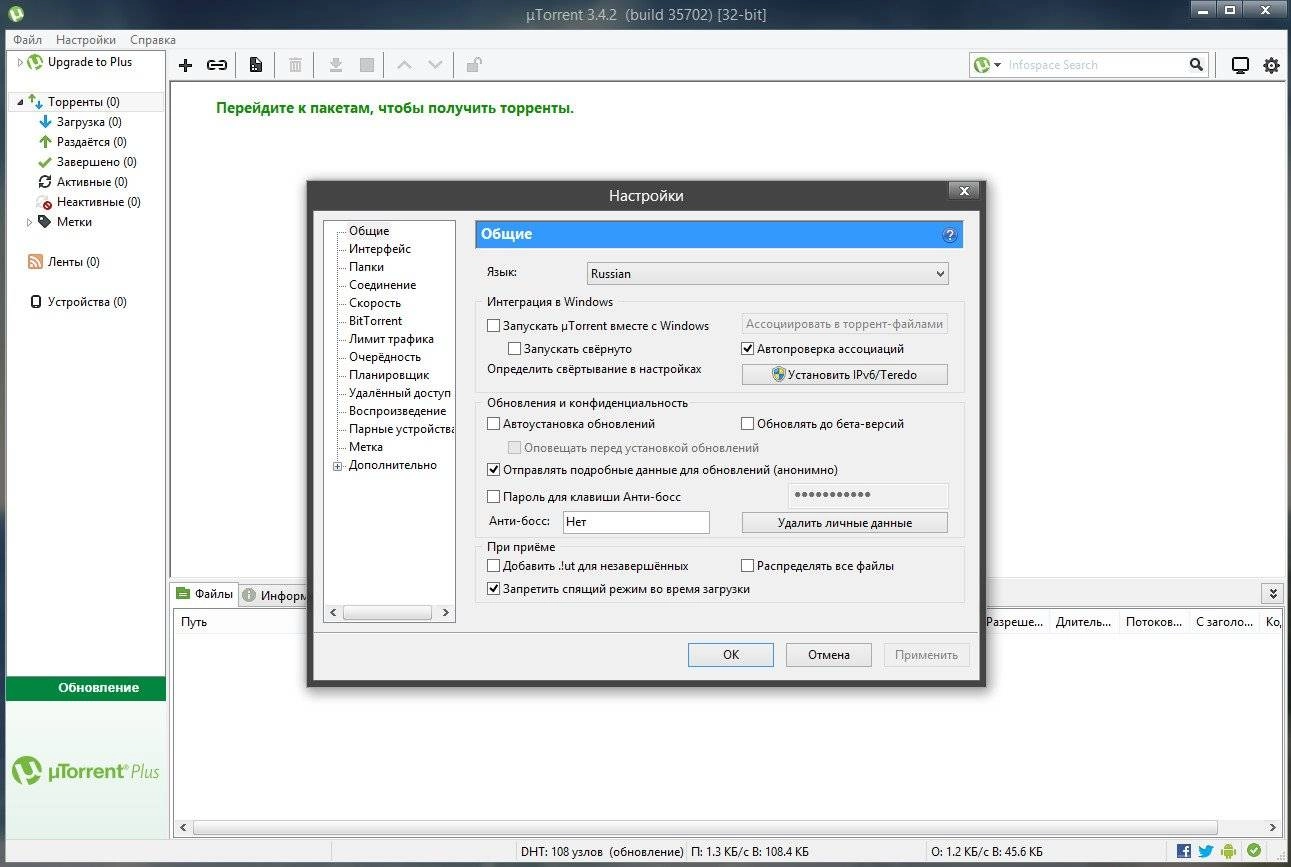Click the Add Torrent plus icon
The height and width of the screenshot is (867, 1291).
point(185,65)
